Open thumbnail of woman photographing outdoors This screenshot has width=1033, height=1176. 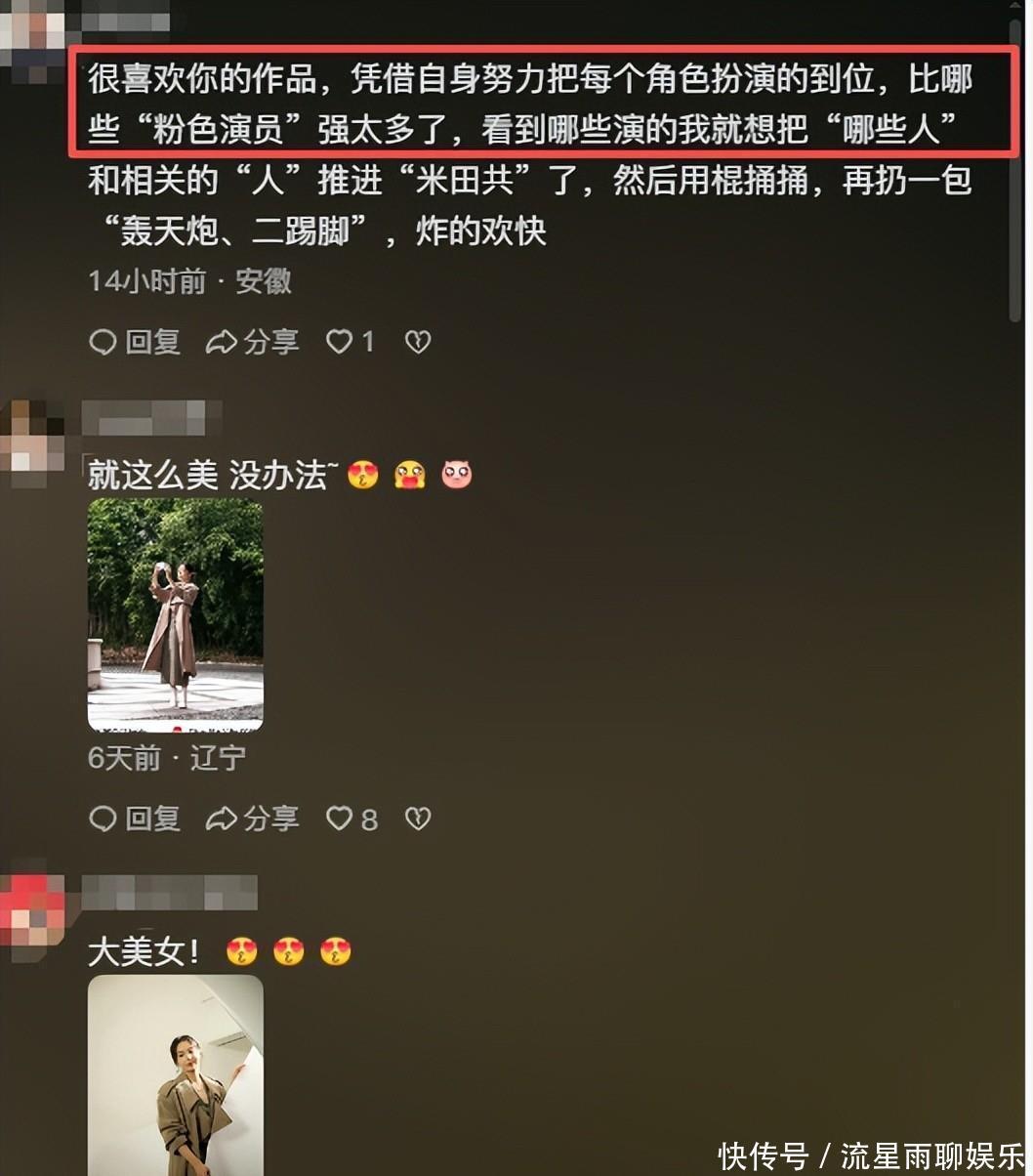coord(176,615)
